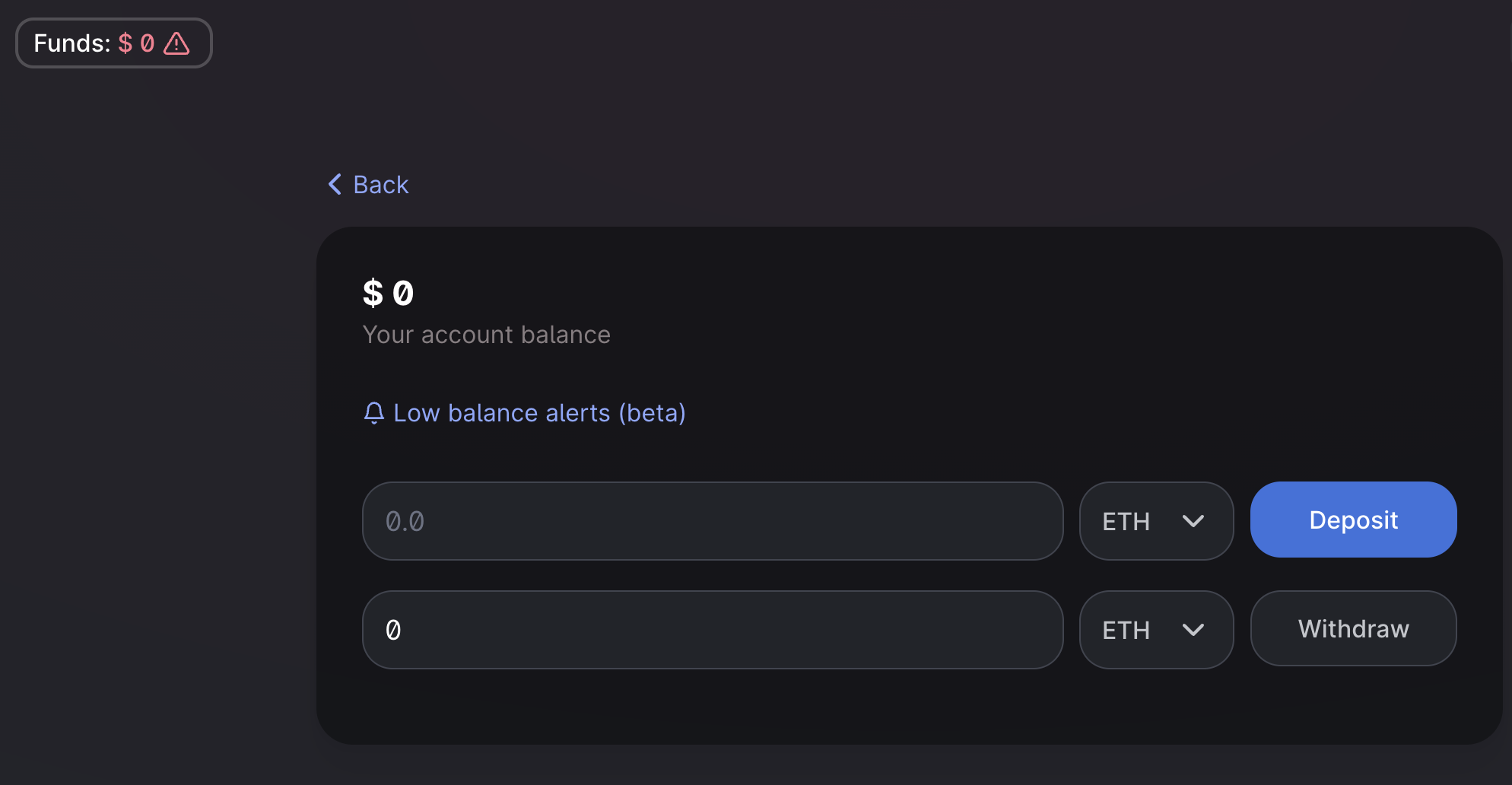
Task: Click the Back chevron arrow icon
Action: coord(335,184)
